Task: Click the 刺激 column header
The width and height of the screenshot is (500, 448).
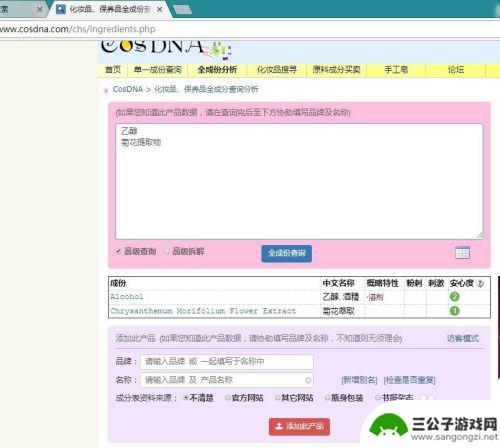Action: 436,283
